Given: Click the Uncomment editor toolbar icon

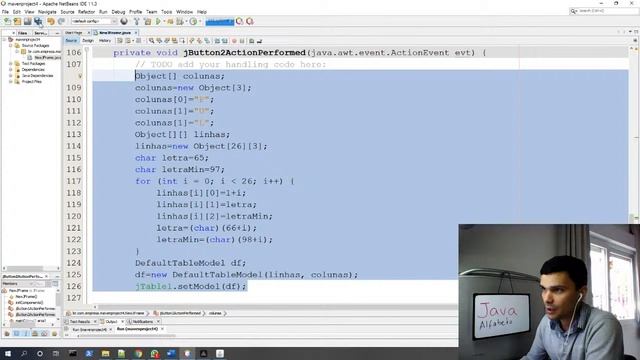Looking at the screenshot, I should 259,40.
